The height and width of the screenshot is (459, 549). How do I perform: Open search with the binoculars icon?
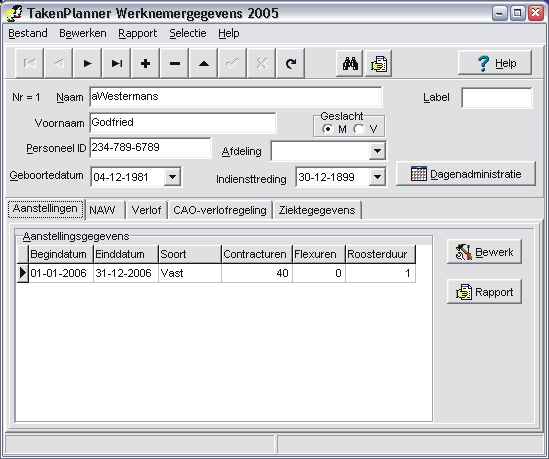pos(350,63)
